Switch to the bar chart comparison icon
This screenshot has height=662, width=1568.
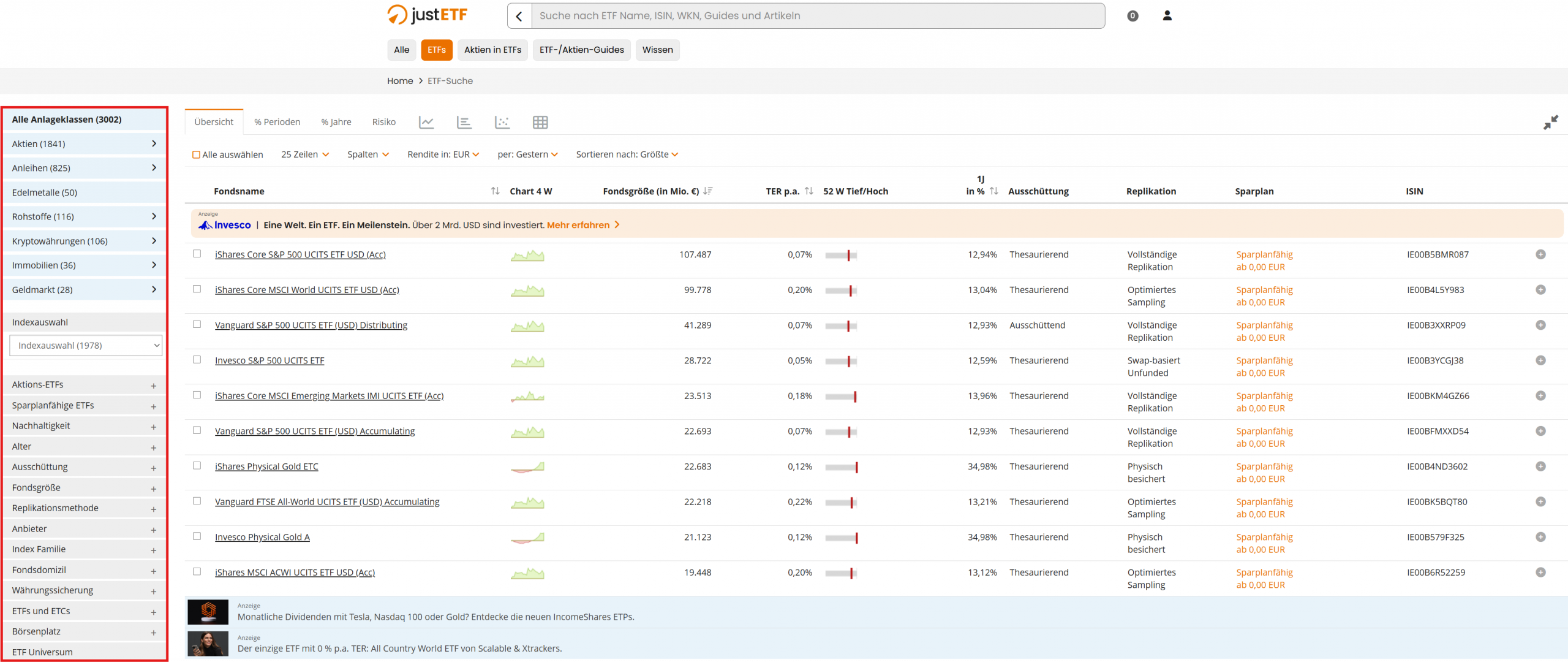464,122
